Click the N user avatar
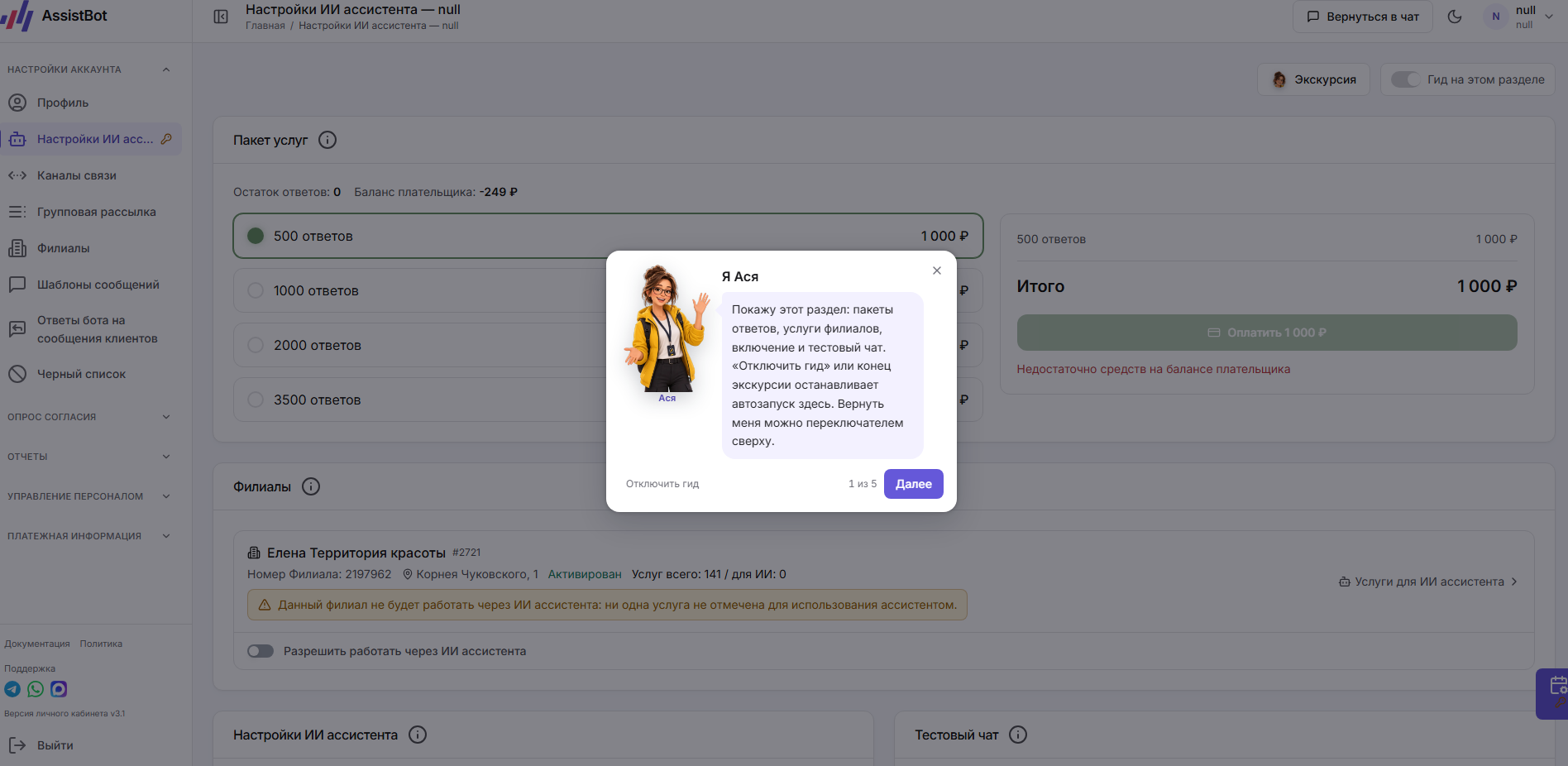Screen dimensions: 1568x766 tap(1495, 17)
